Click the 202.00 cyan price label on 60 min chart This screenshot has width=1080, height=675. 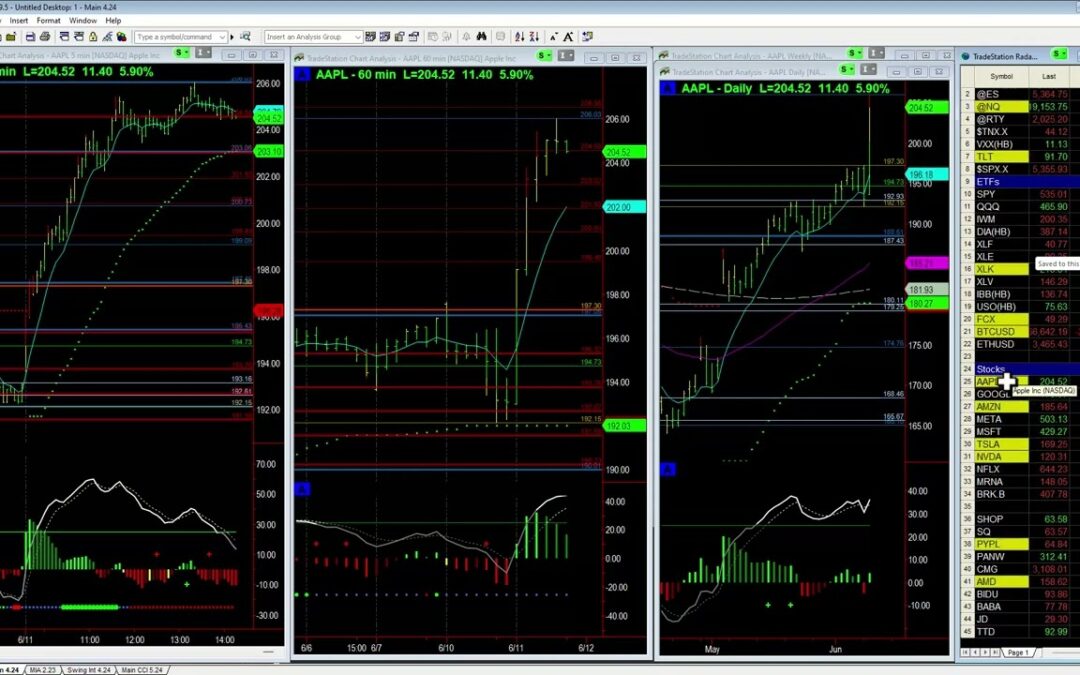tap(625, 207)
